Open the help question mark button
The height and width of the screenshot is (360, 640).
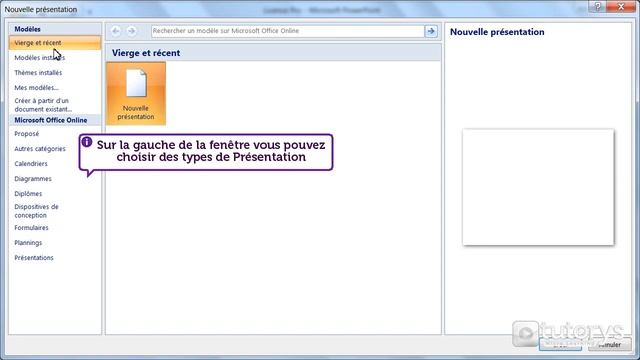(598, 6)
